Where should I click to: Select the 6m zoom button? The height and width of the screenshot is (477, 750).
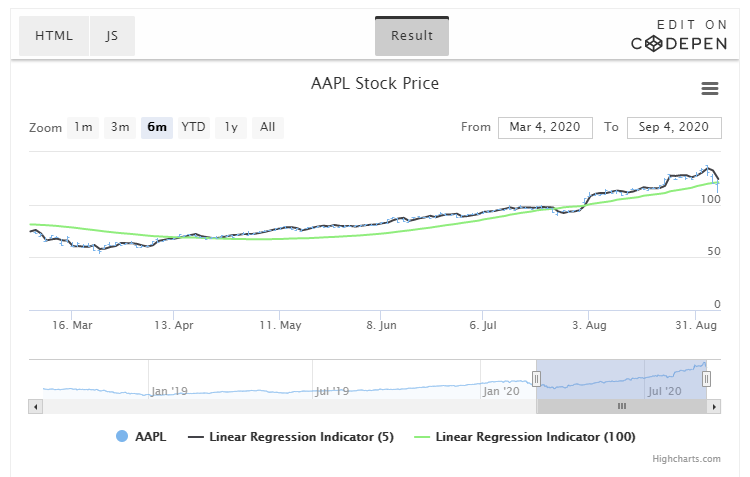pyautogui.click(x=157, y=127)
